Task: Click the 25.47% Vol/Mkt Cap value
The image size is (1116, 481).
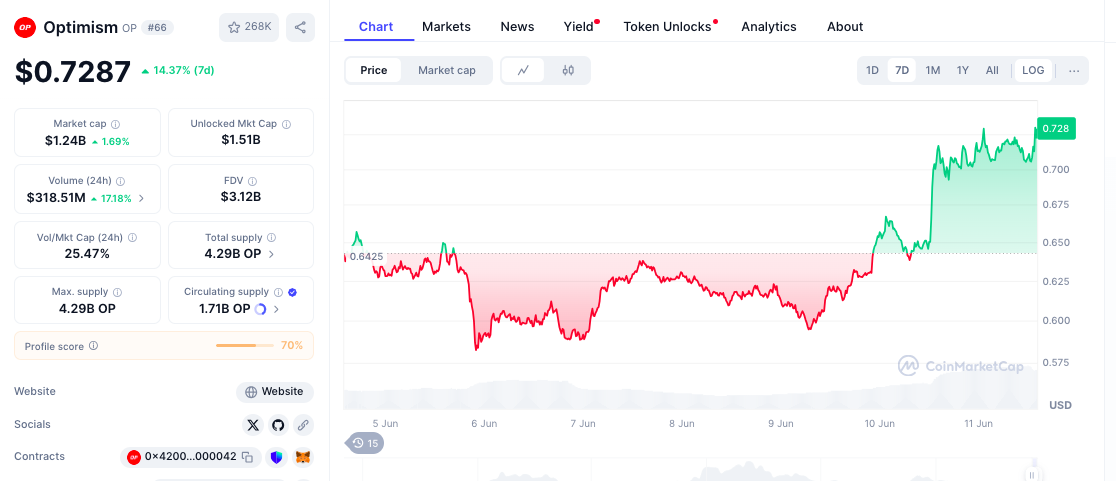Action: [87, 253]
